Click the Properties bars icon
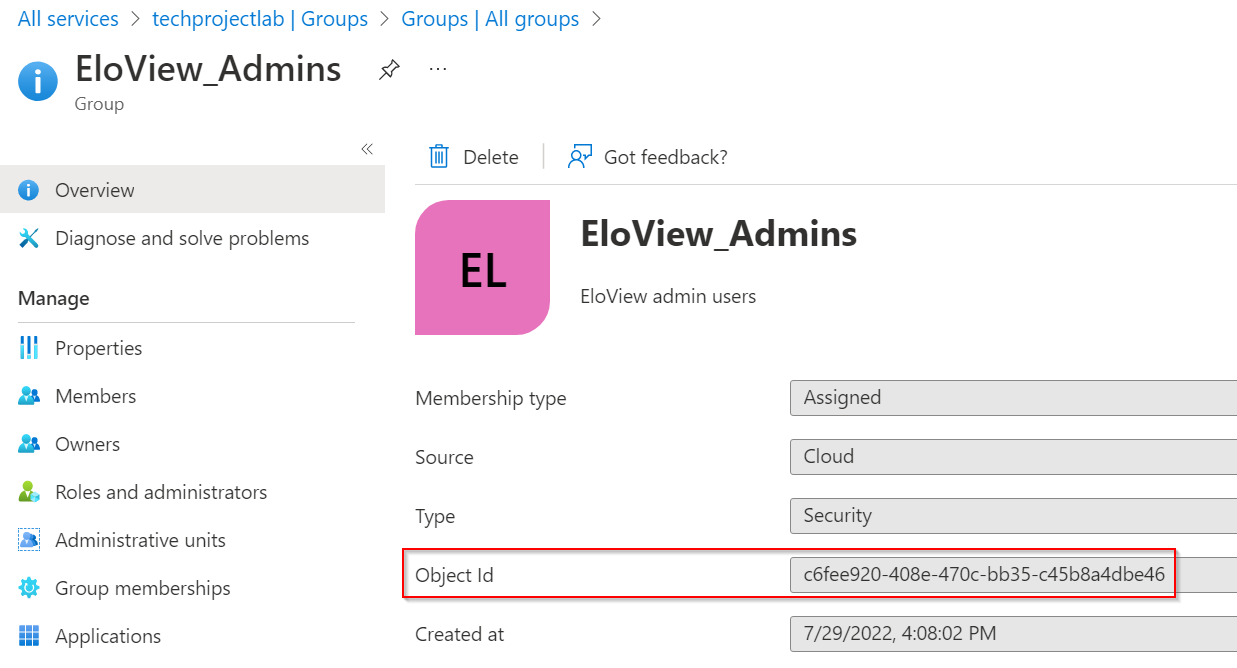This screenshot has height=668, width=1237. point(29,348)
